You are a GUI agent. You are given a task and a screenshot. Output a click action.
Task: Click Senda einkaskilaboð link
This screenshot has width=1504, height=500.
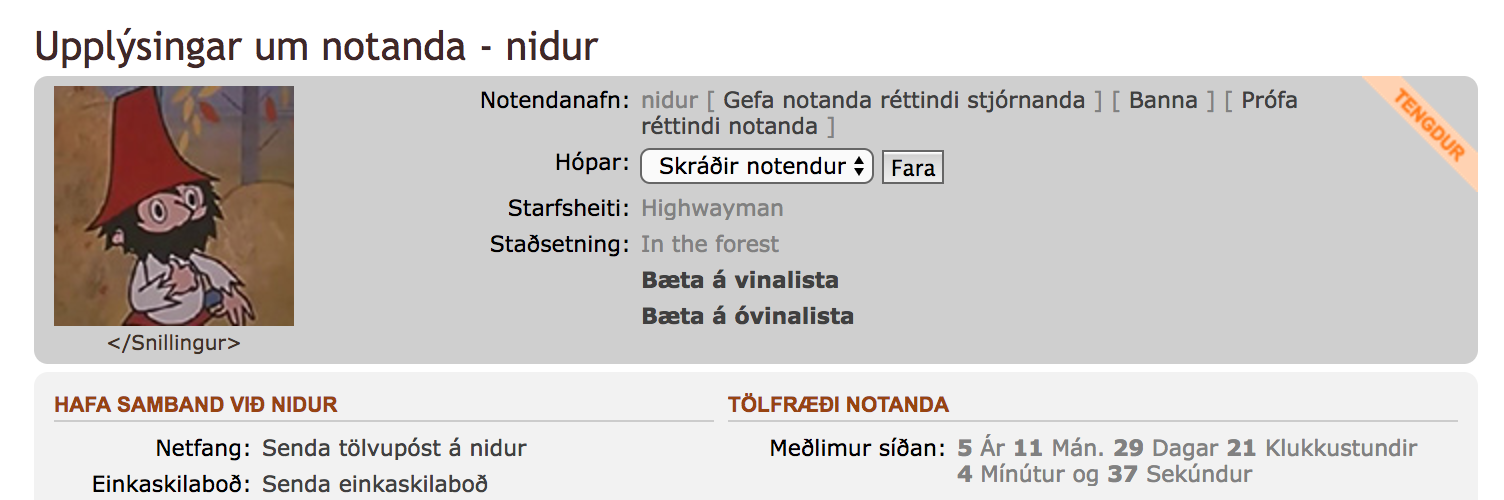(x=375, y=485)
